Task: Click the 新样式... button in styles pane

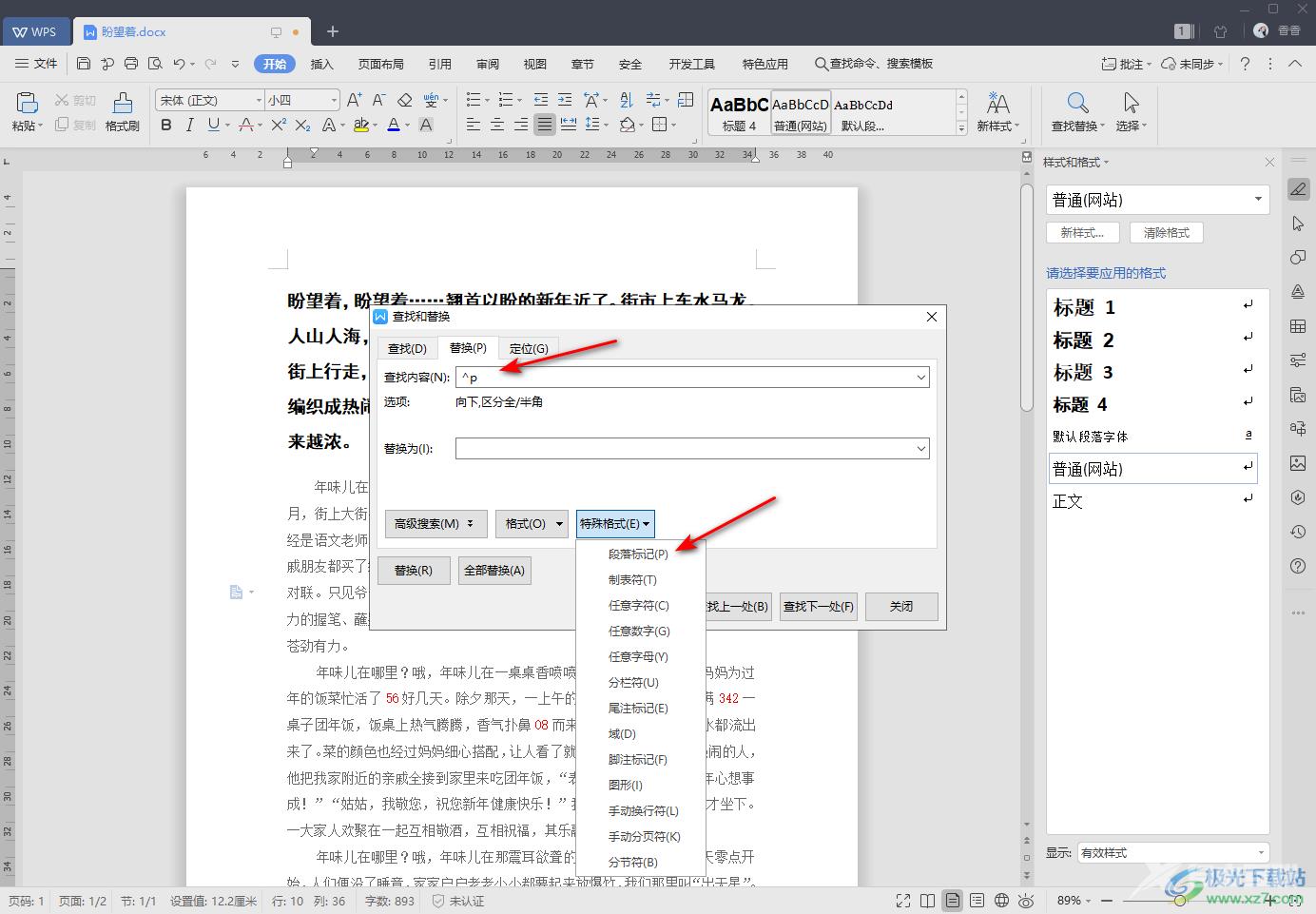Action: (x=1083, y=232)
